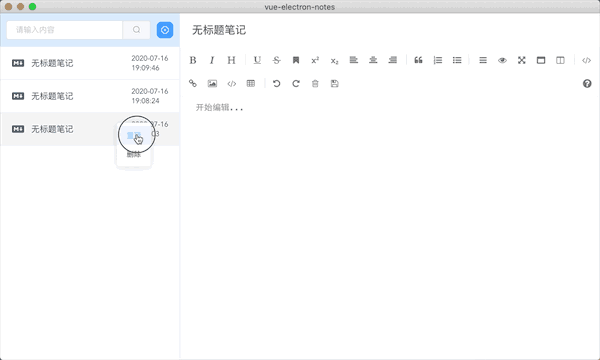
Task: Insert a hyperlink
Action: pos(193,83)
